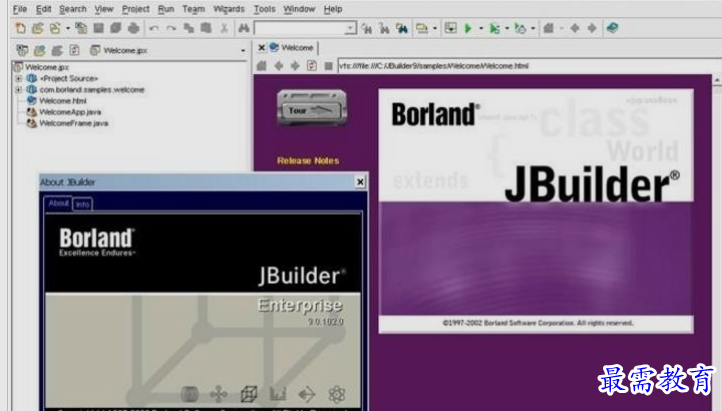Open the Reopen dropdown arrow
Image resolution: width=722 pixels, height=411 pixels.
[68, 29]
